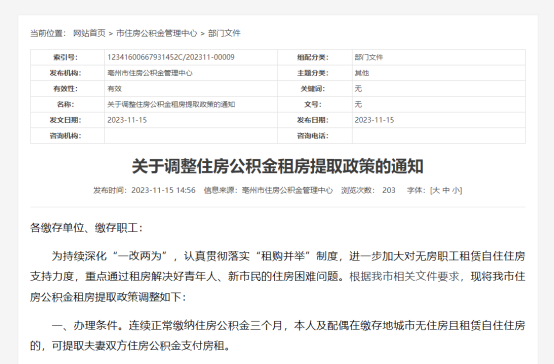Click the 发文日期 label cell
554x364 pixels.
pos(67,120)
